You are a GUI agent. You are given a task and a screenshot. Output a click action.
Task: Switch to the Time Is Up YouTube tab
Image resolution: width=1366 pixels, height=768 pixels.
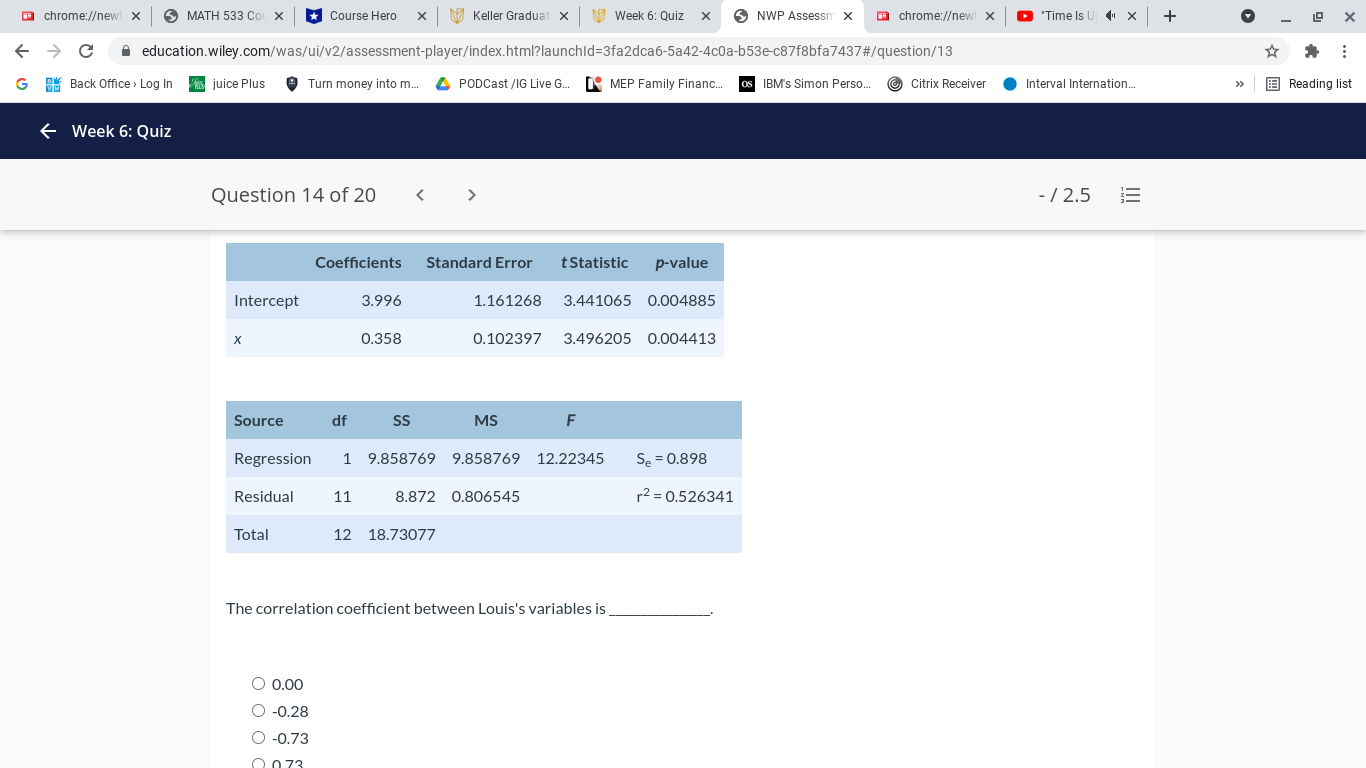point(1070,16)
